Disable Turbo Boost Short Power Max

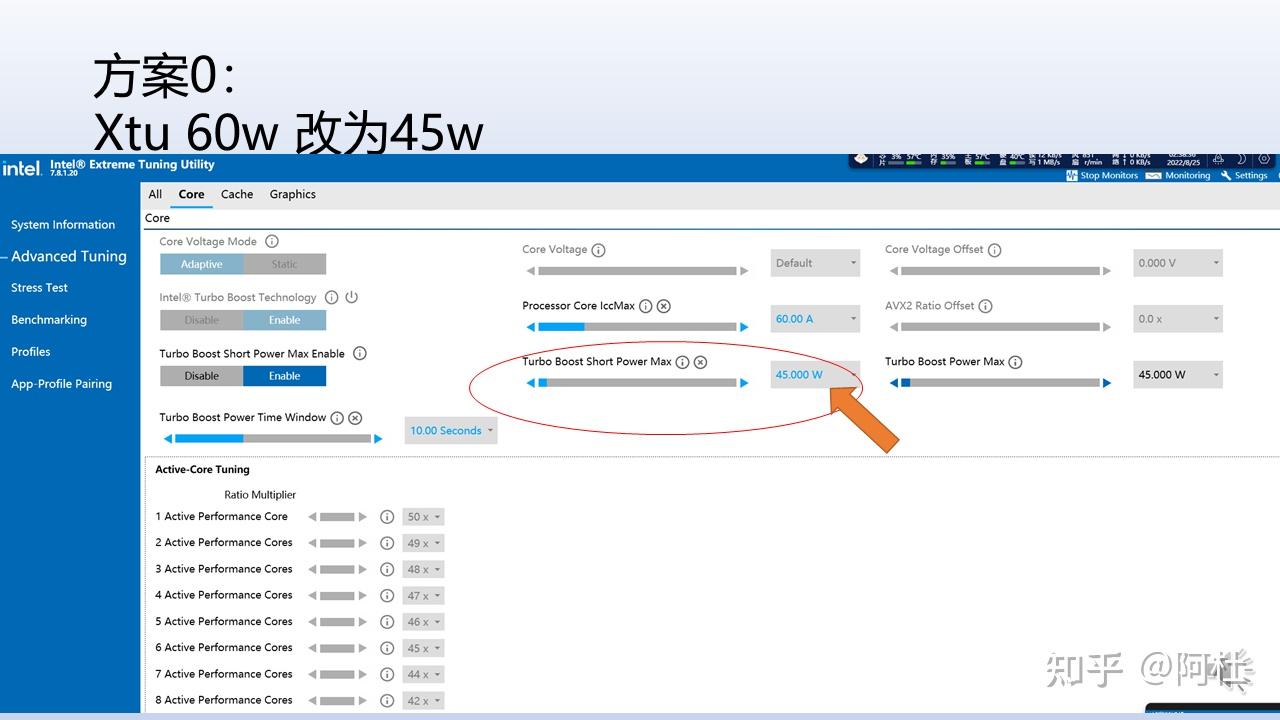pos(201,375)
